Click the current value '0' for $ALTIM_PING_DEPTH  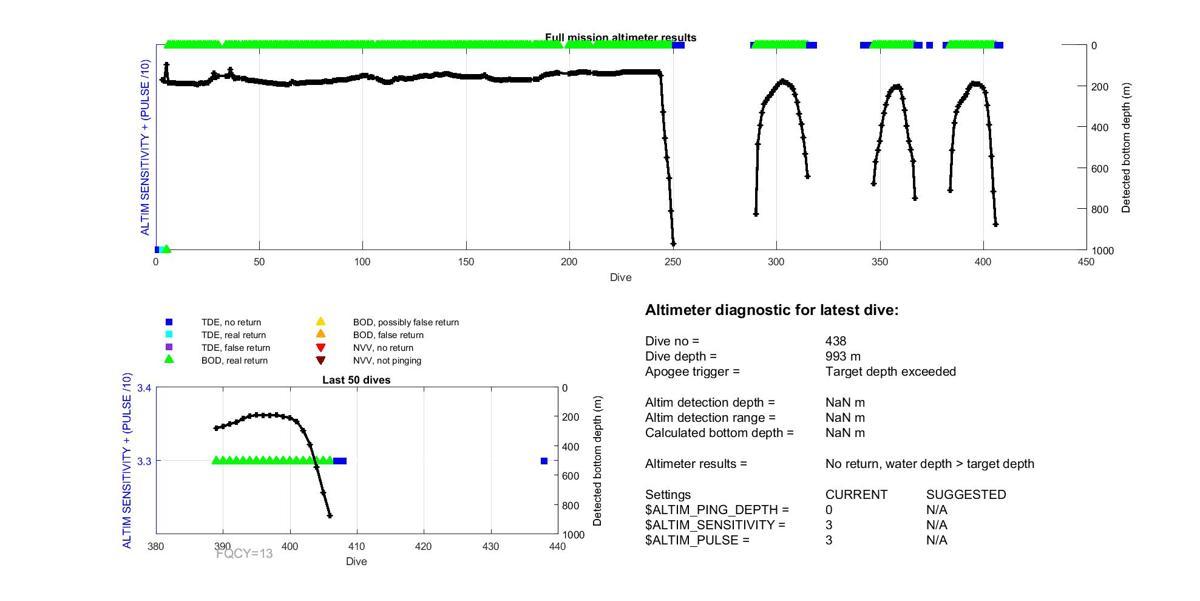(x=829, y=510)
